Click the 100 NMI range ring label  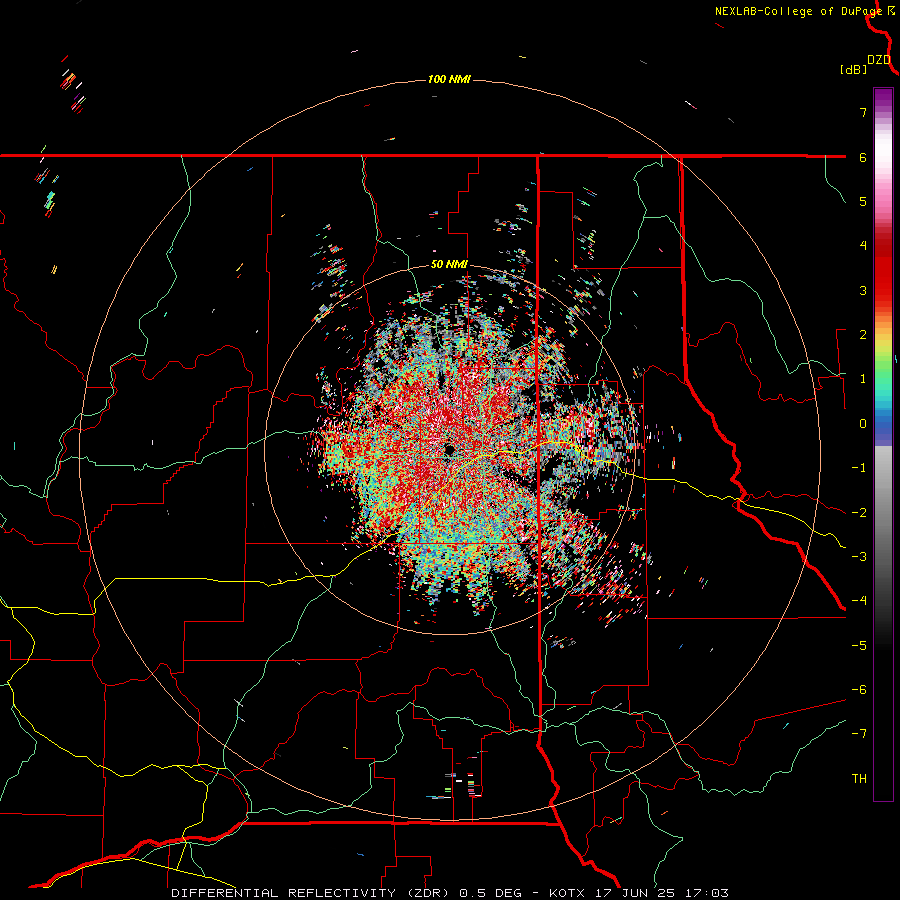(449, 79)
